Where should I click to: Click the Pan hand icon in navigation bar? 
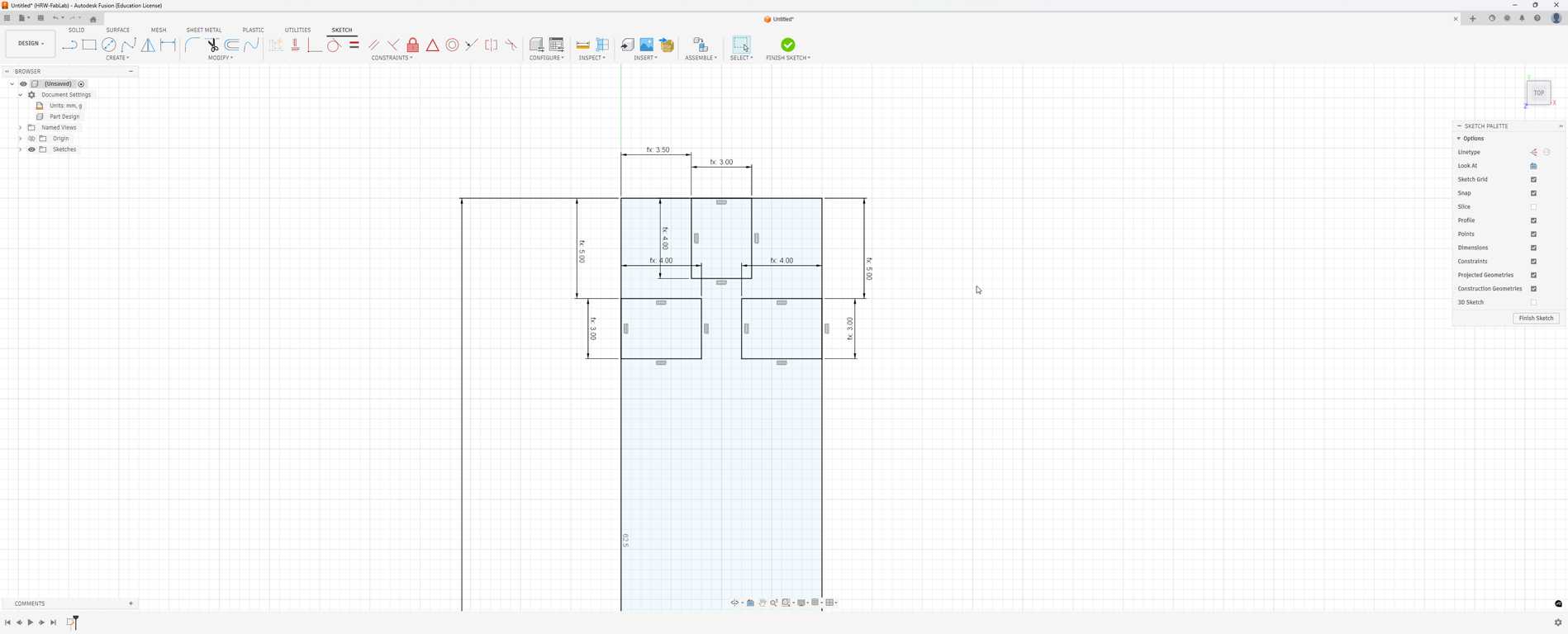point(763,603)
